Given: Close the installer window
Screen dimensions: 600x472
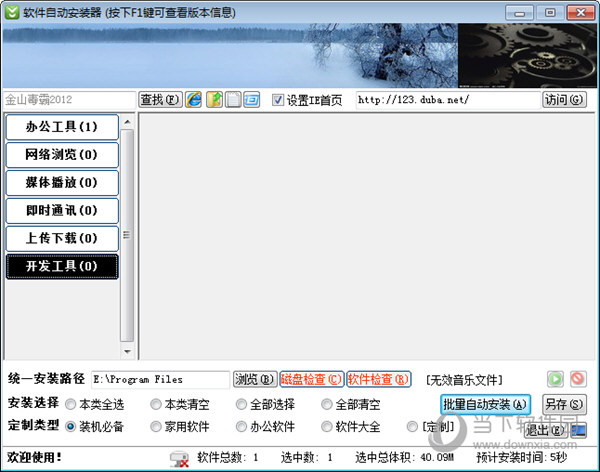Looking at the screenshot, I should coord(580,13).
